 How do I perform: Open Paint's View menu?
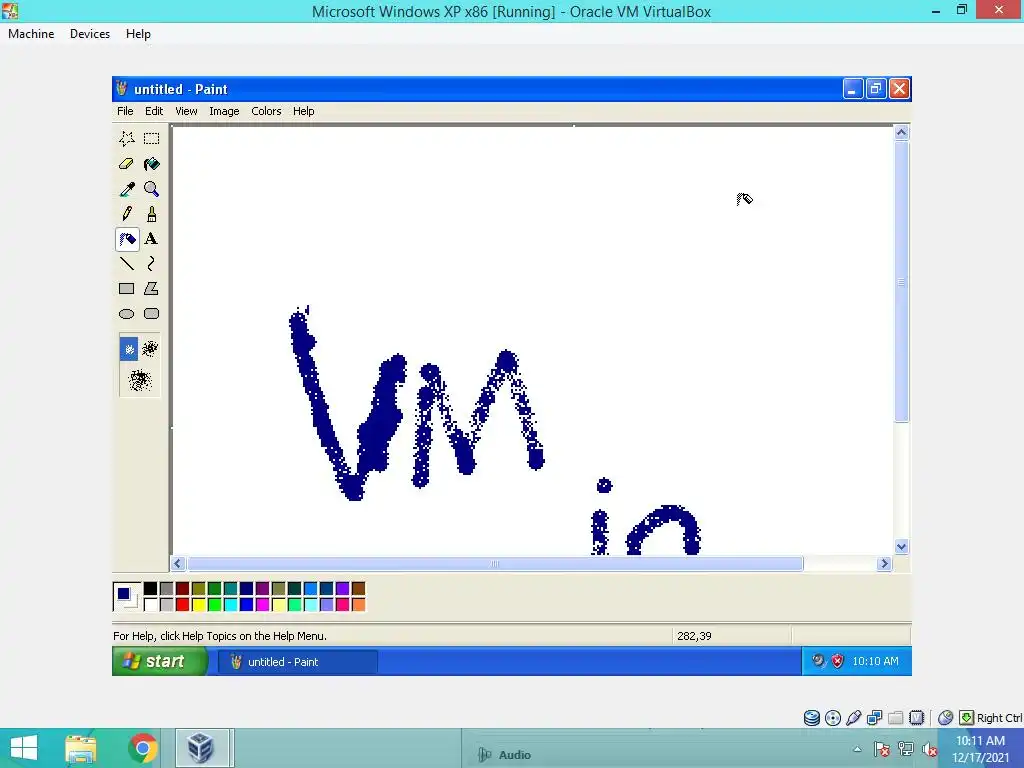coord(186,111)
